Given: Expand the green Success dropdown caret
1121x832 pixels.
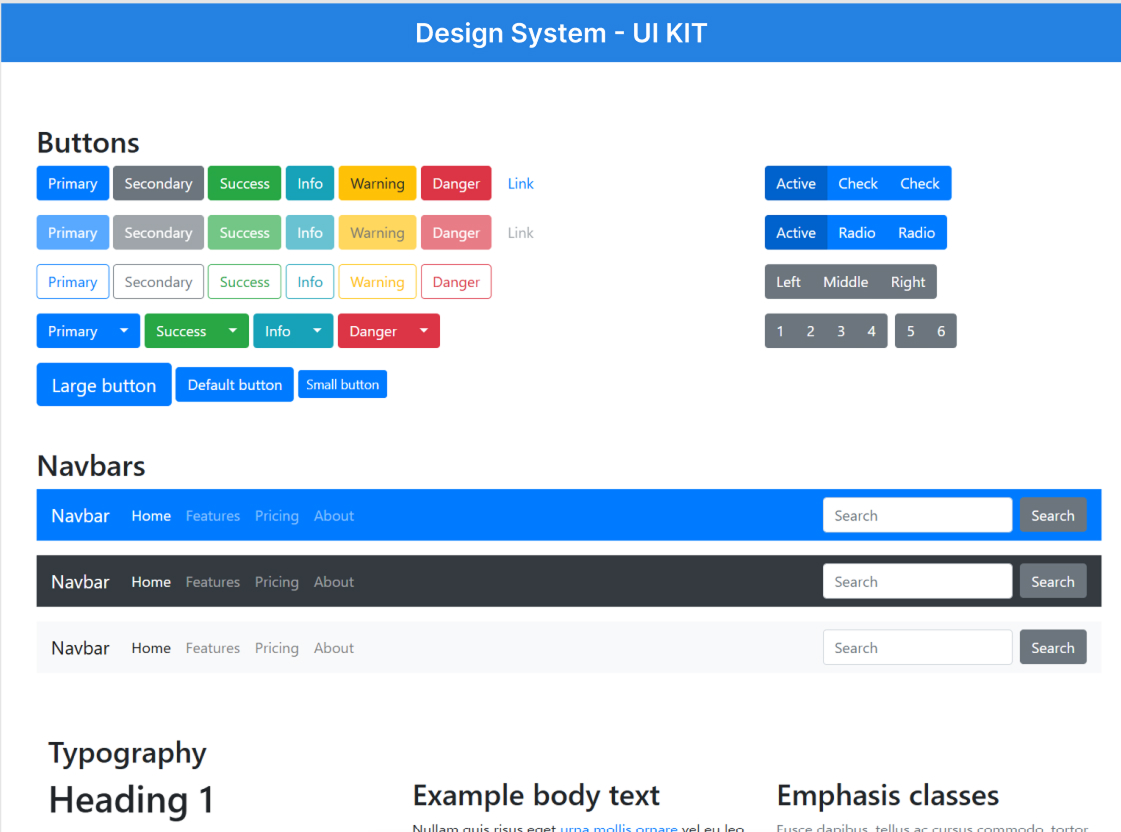Looking at the screenshot, I should 232,331.
